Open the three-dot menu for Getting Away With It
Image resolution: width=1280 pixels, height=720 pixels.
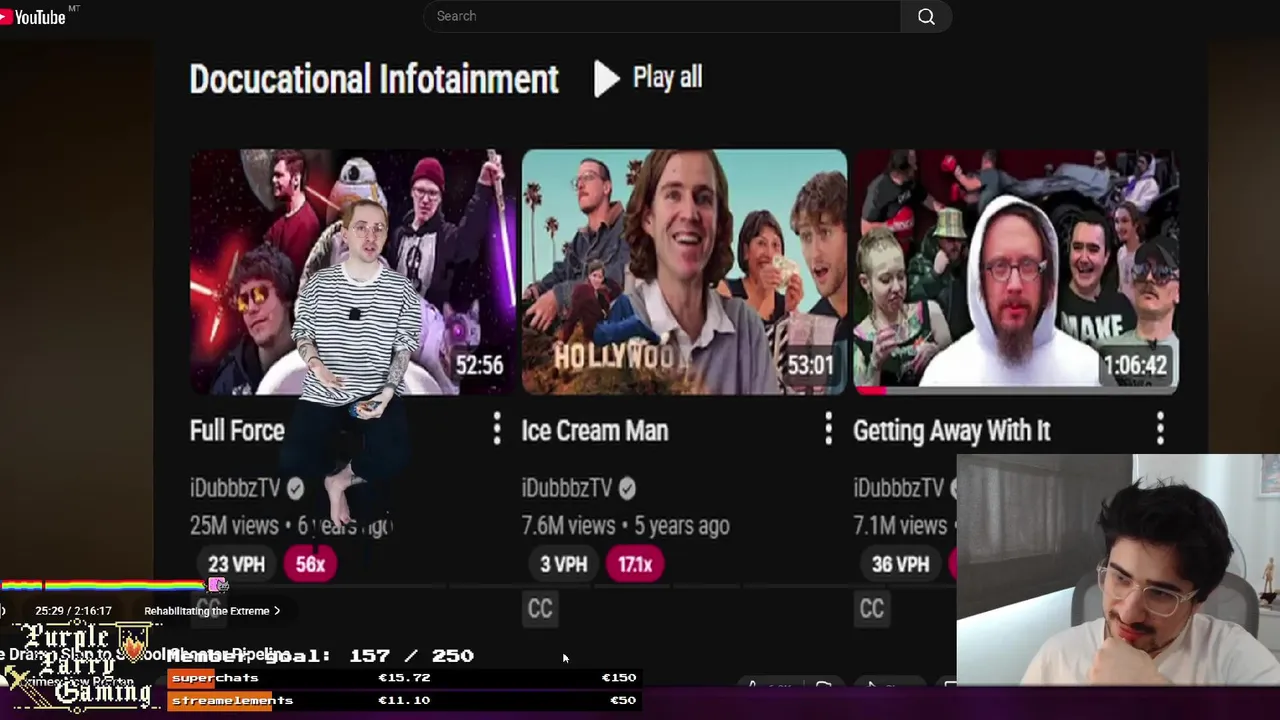(x=1160, y=429)
